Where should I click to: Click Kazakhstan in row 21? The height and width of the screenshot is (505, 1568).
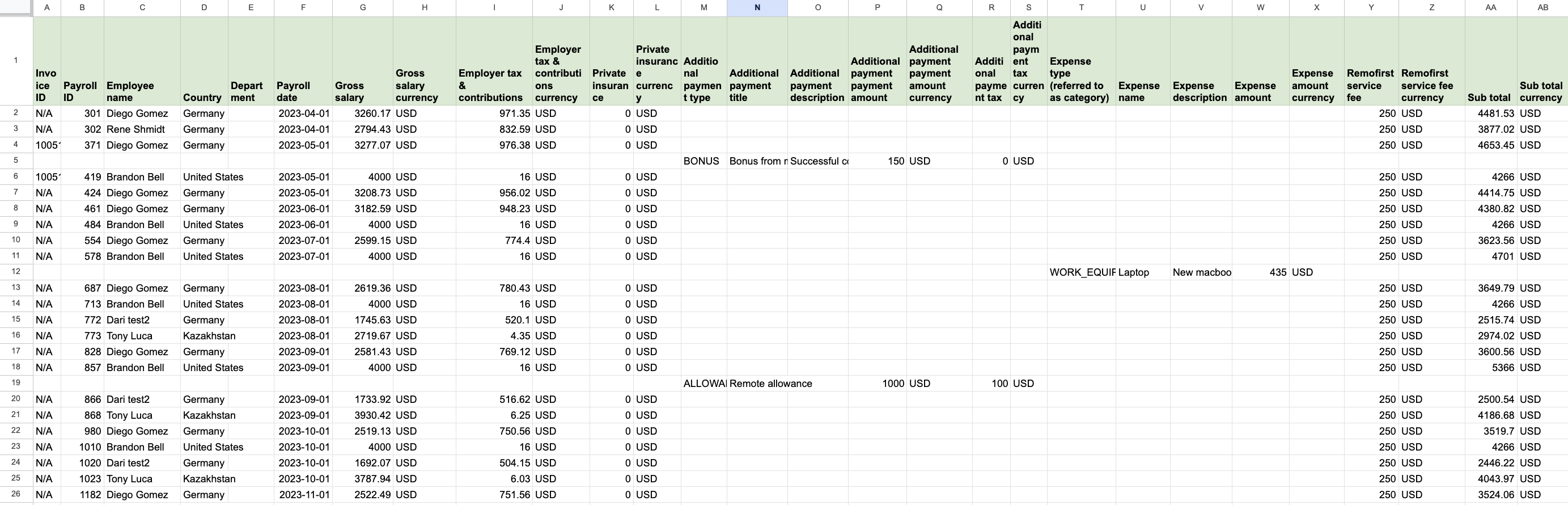click(204, 415)
